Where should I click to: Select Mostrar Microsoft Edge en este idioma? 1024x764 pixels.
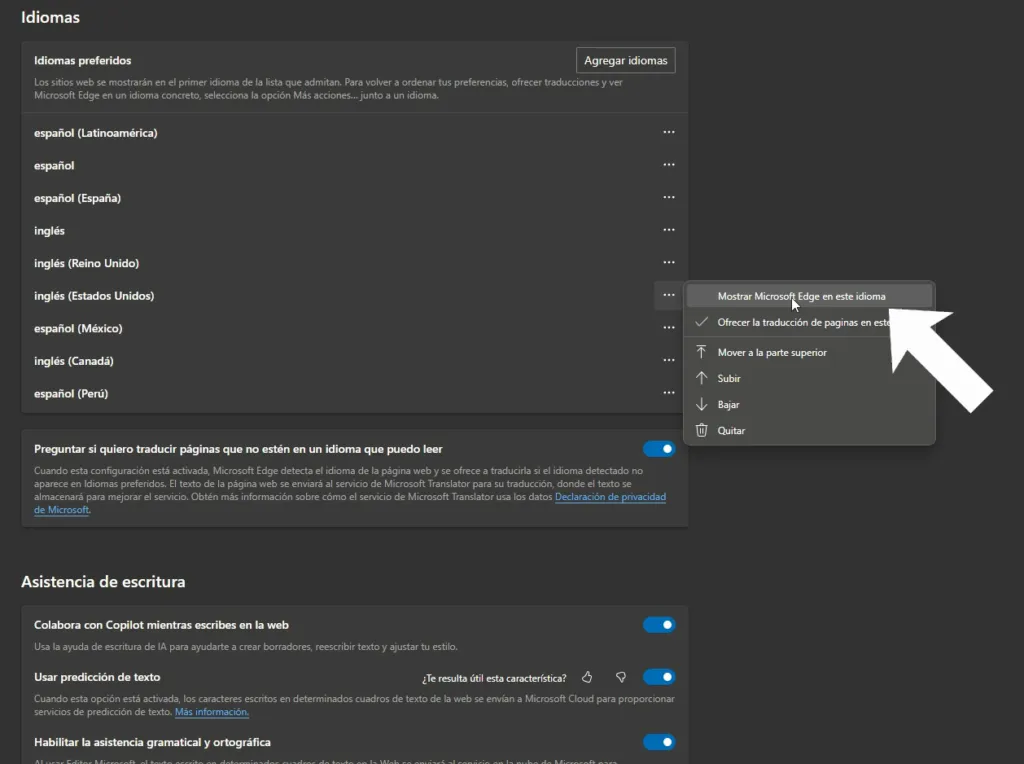tap(809, 296)
